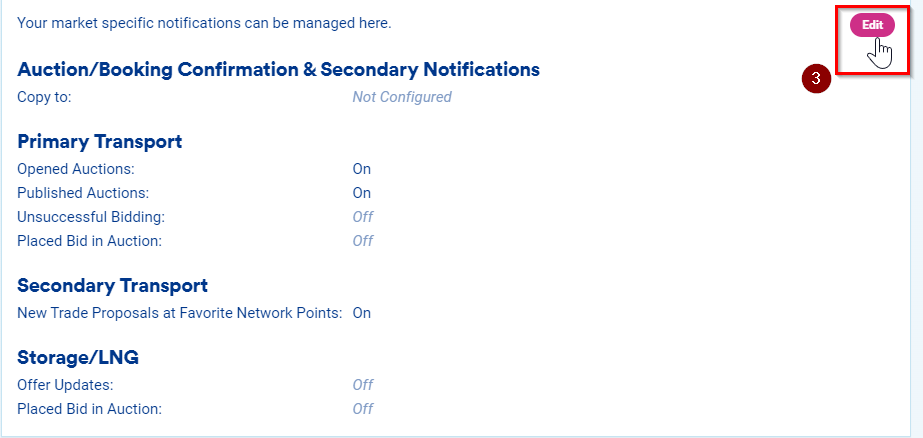The image size is (923, 438).
Task: Click the On status for Opened Auctions
Action: [x=361, y=169]
